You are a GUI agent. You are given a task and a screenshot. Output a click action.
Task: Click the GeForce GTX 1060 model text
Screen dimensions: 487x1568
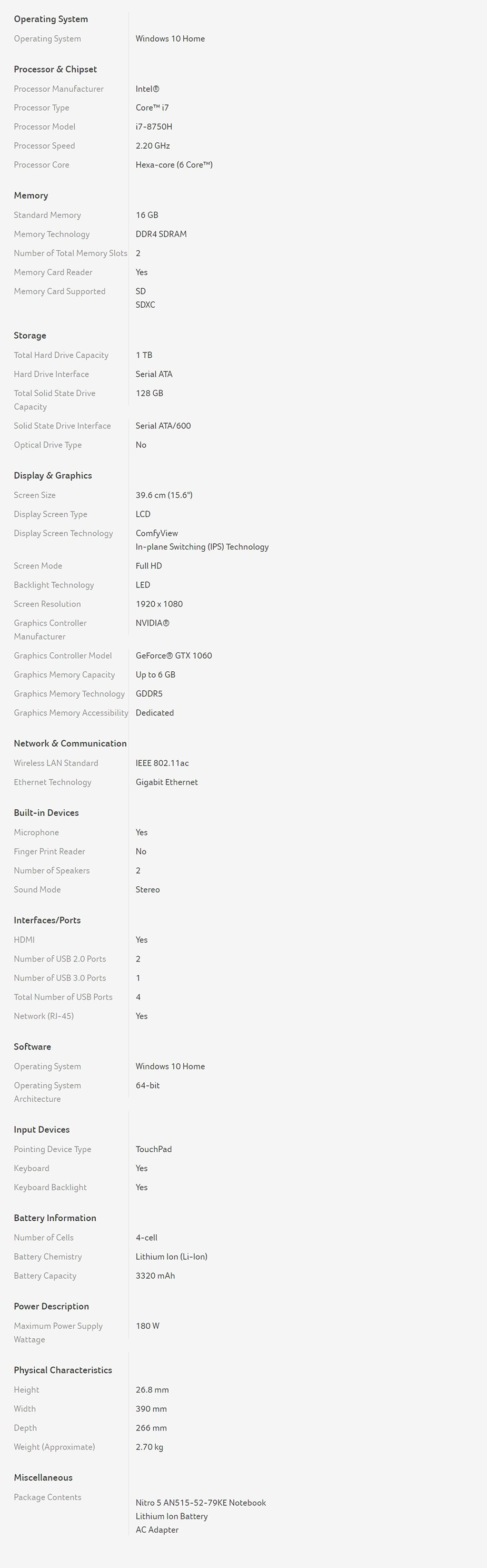pyautogui.click(x=174, y=655)
